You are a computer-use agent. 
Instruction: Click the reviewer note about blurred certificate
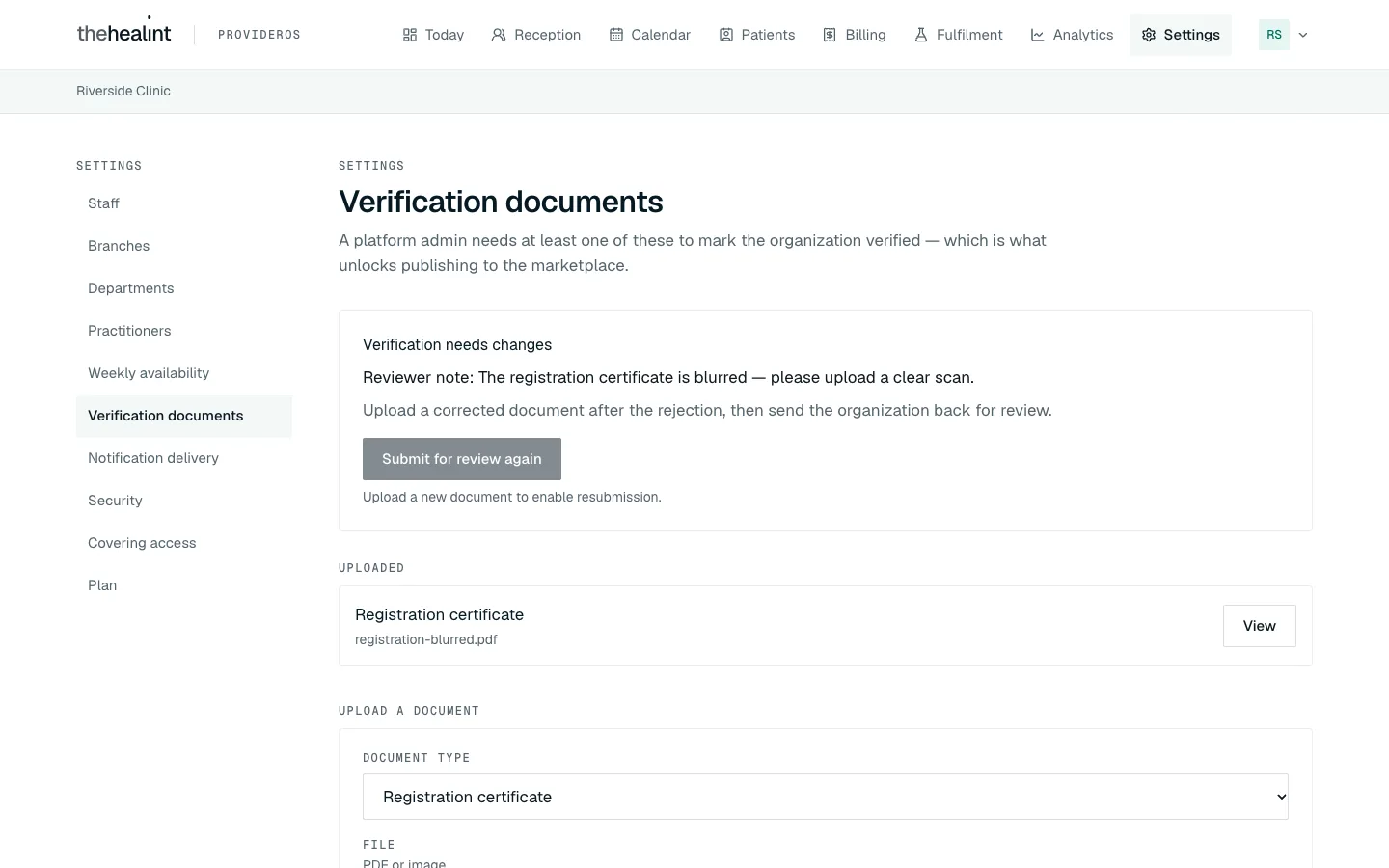click(x=668, y=378)
